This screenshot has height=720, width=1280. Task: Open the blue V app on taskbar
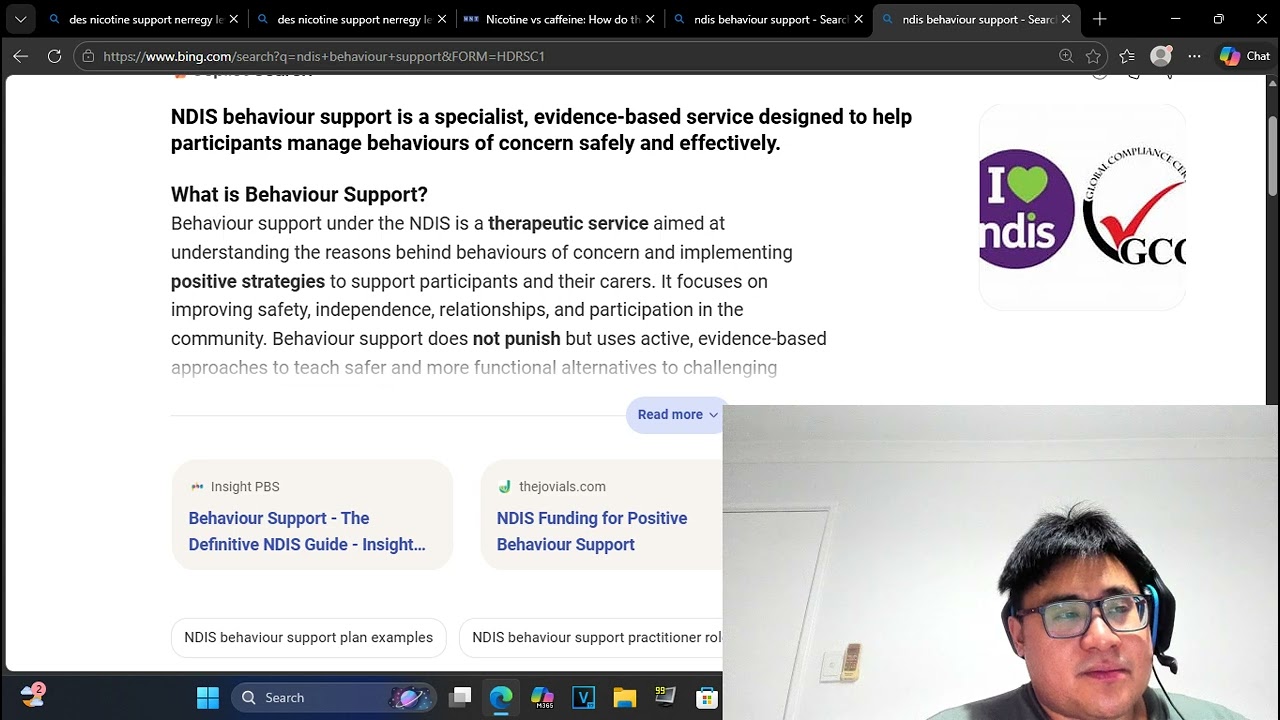pos(584,697)
